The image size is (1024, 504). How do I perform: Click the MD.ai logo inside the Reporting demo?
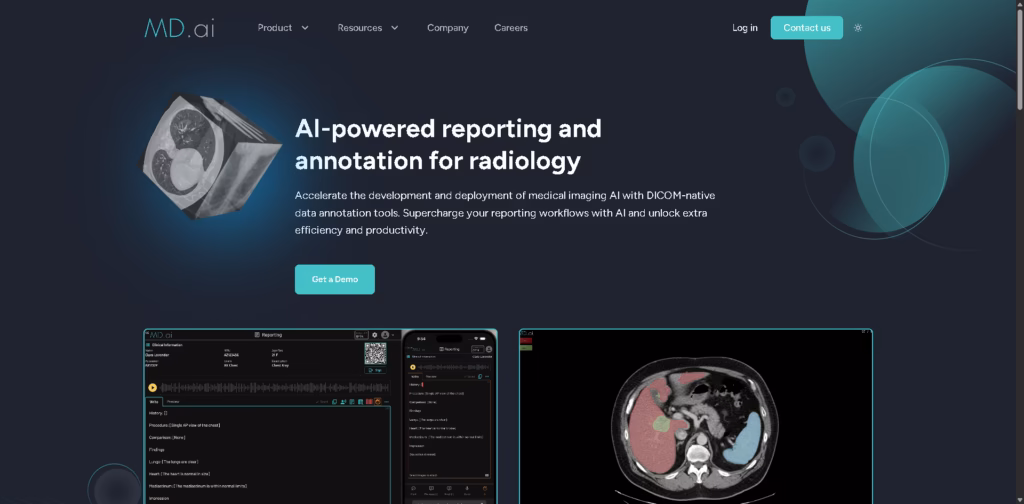click(161, 335)
